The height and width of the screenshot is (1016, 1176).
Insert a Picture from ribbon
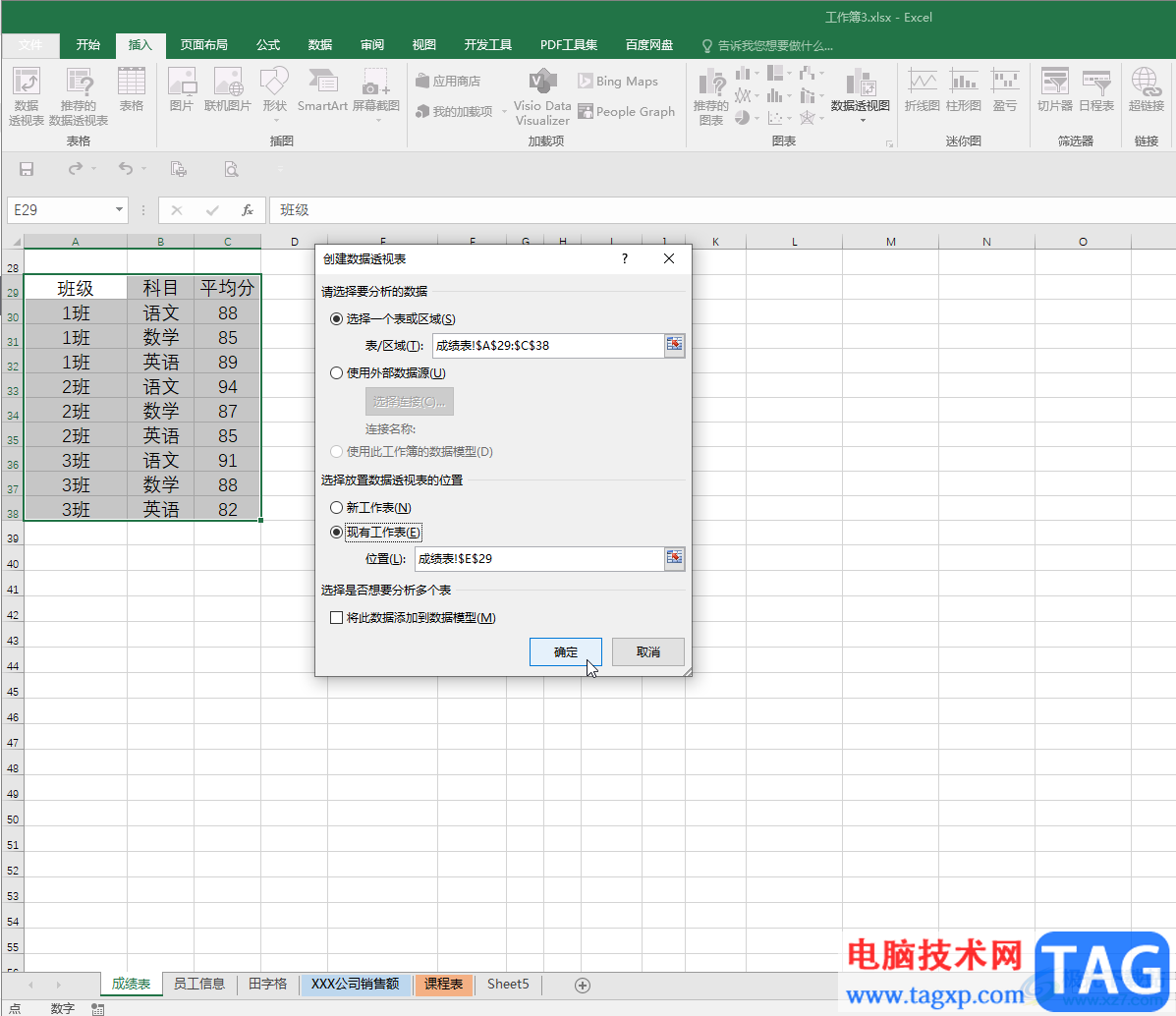pyautogui.click(x=182, y=90)
